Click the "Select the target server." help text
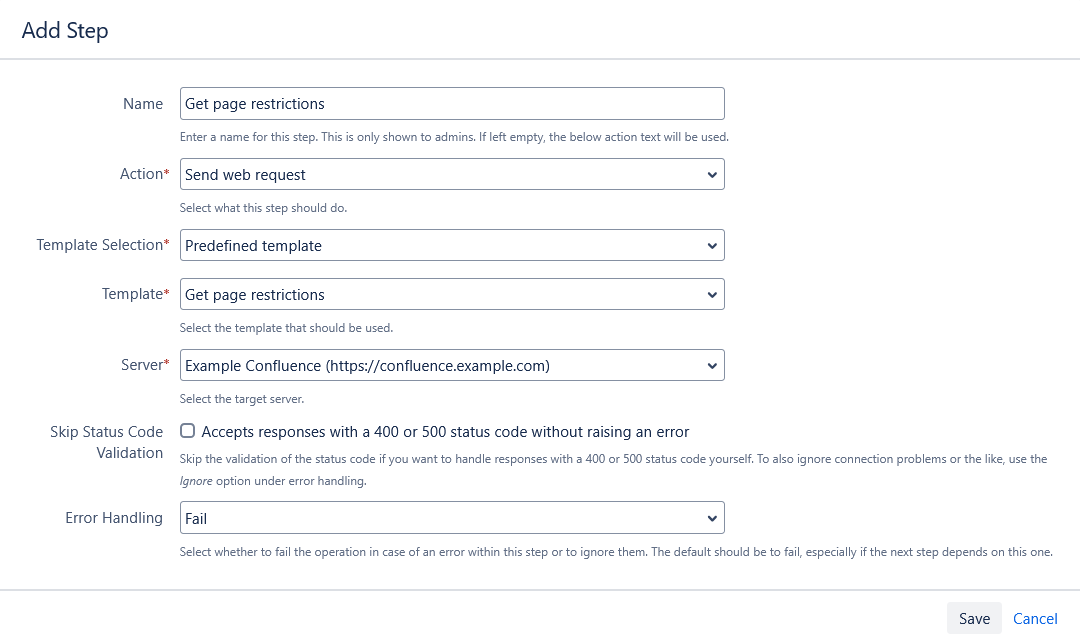Image resolution: width=1080 pixels, height=642 pixels. coord(241,399)
